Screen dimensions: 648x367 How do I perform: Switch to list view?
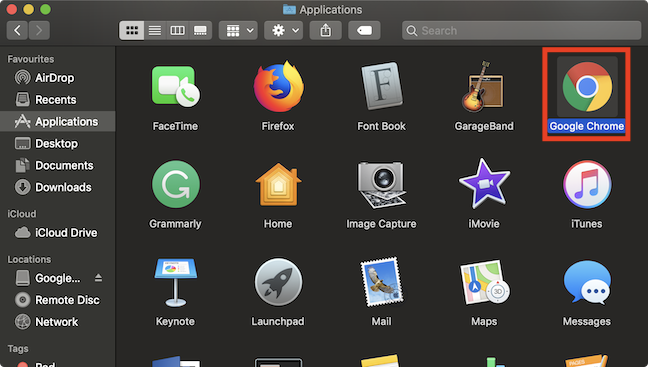pos(155,30)
